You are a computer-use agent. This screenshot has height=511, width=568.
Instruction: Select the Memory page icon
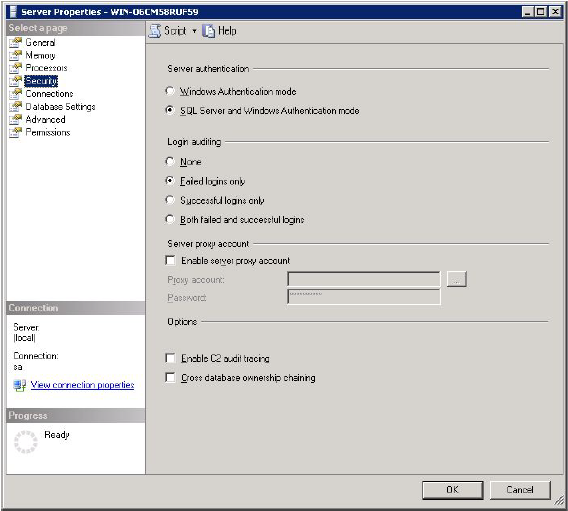point(15,55)
